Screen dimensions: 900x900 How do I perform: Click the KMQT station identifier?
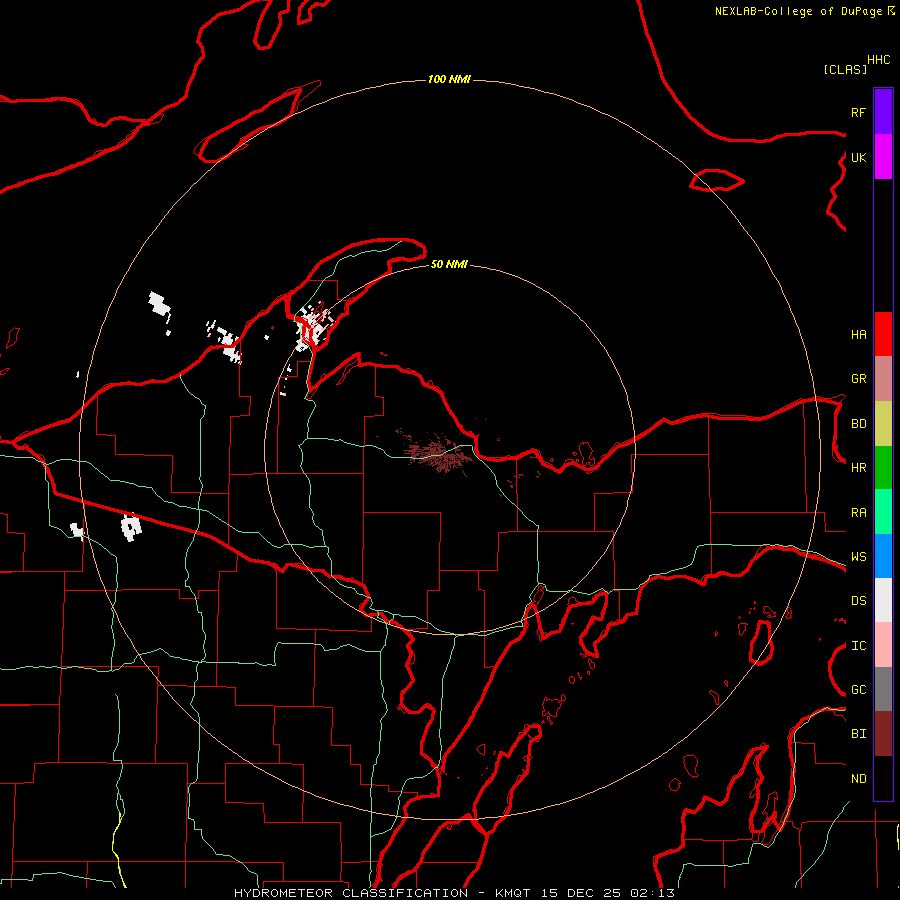pos(514,893)
